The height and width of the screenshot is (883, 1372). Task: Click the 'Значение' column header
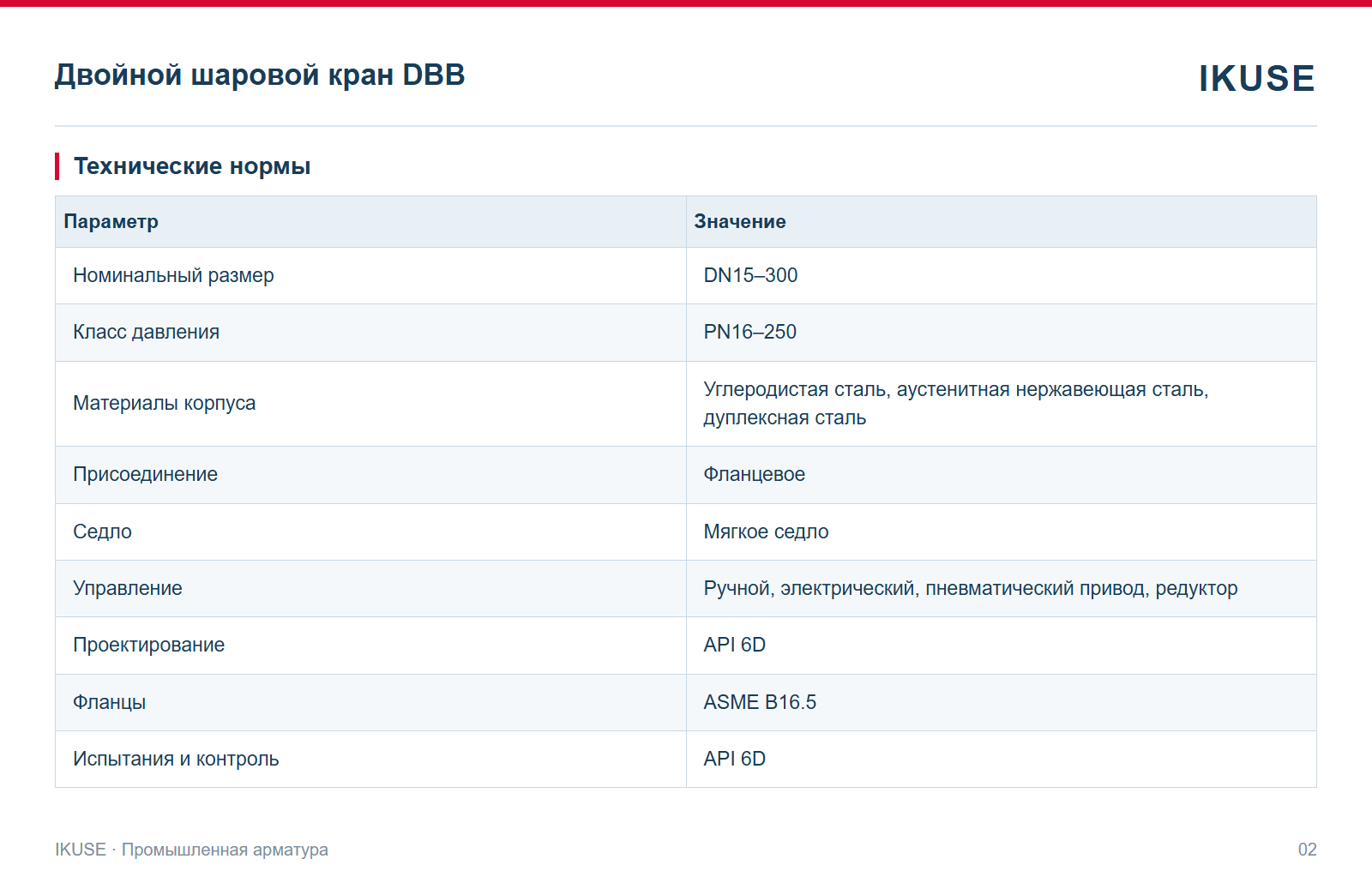1002,222
